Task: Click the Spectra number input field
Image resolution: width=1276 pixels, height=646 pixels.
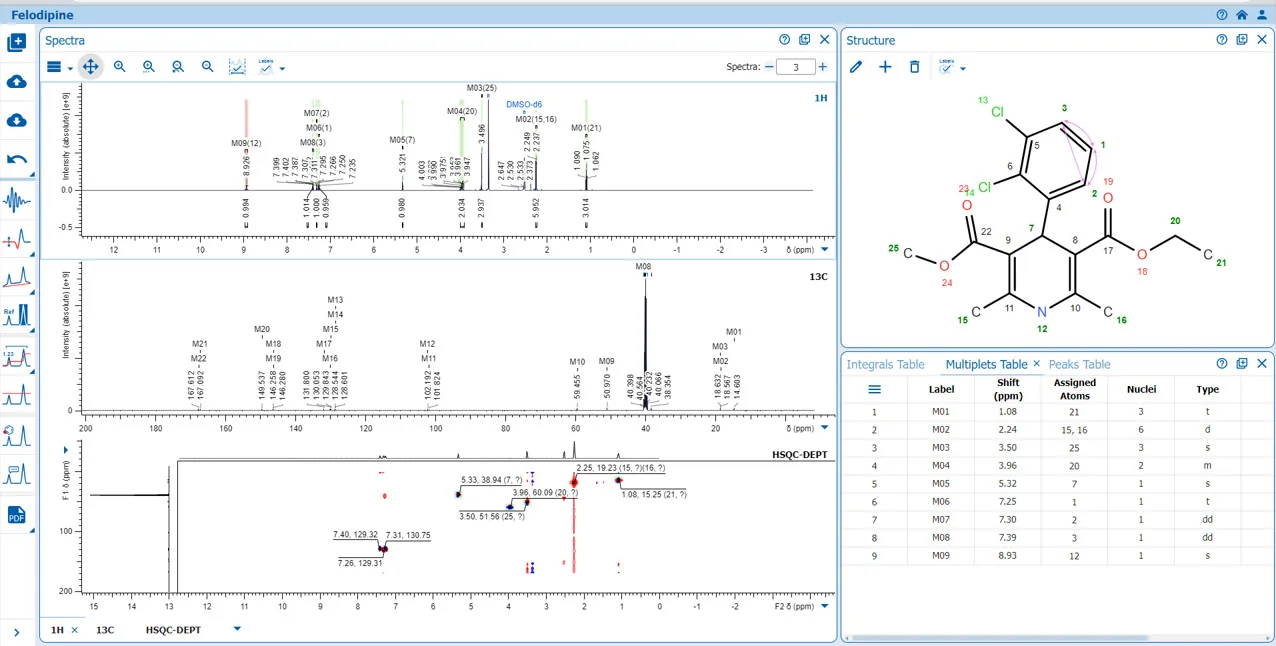Action: pyautogui.click(x=796, y=67)
